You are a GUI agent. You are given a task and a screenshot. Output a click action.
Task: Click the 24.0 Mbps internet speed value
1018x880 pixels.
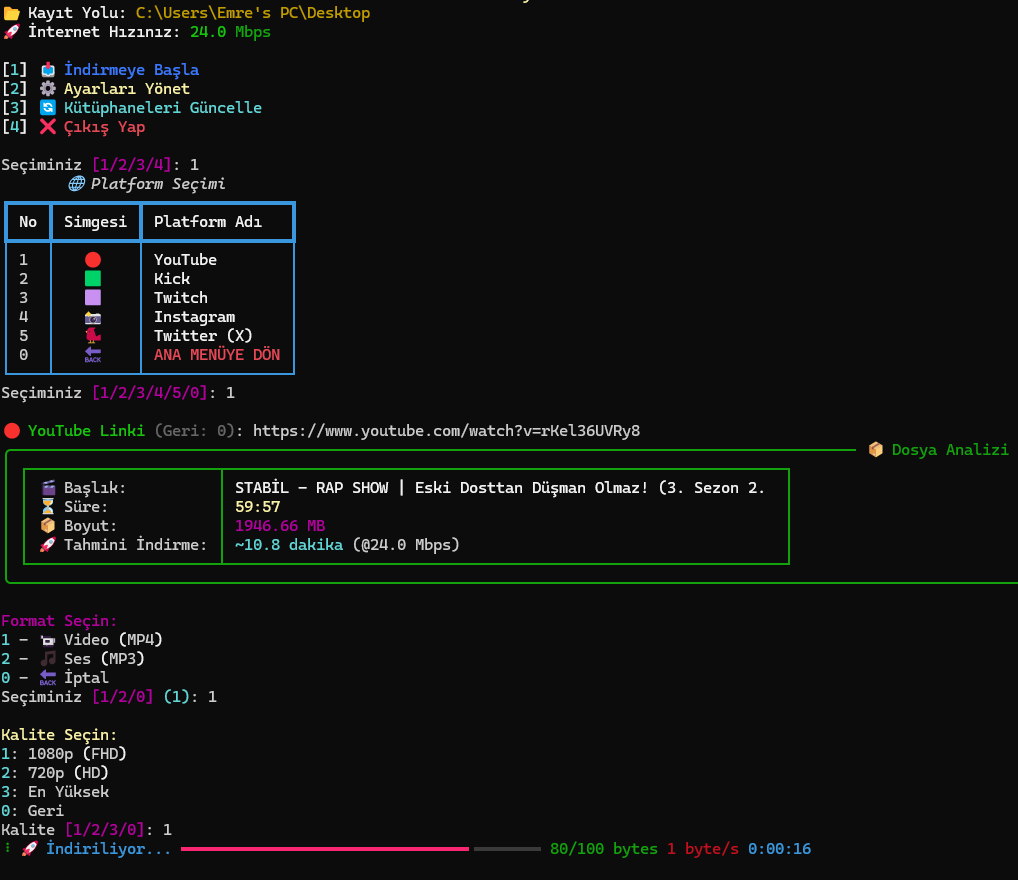pos(230,32)
